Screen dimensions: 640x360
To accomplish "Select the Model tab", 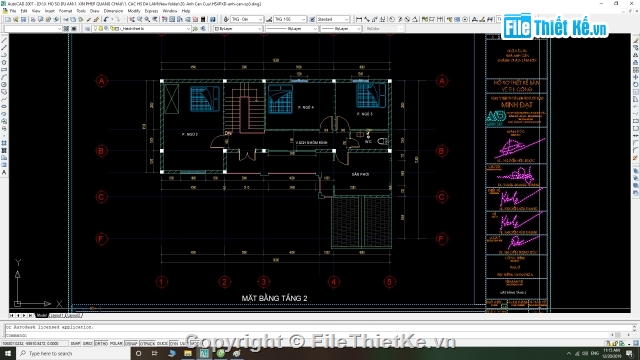I will (x=42, y=316).
